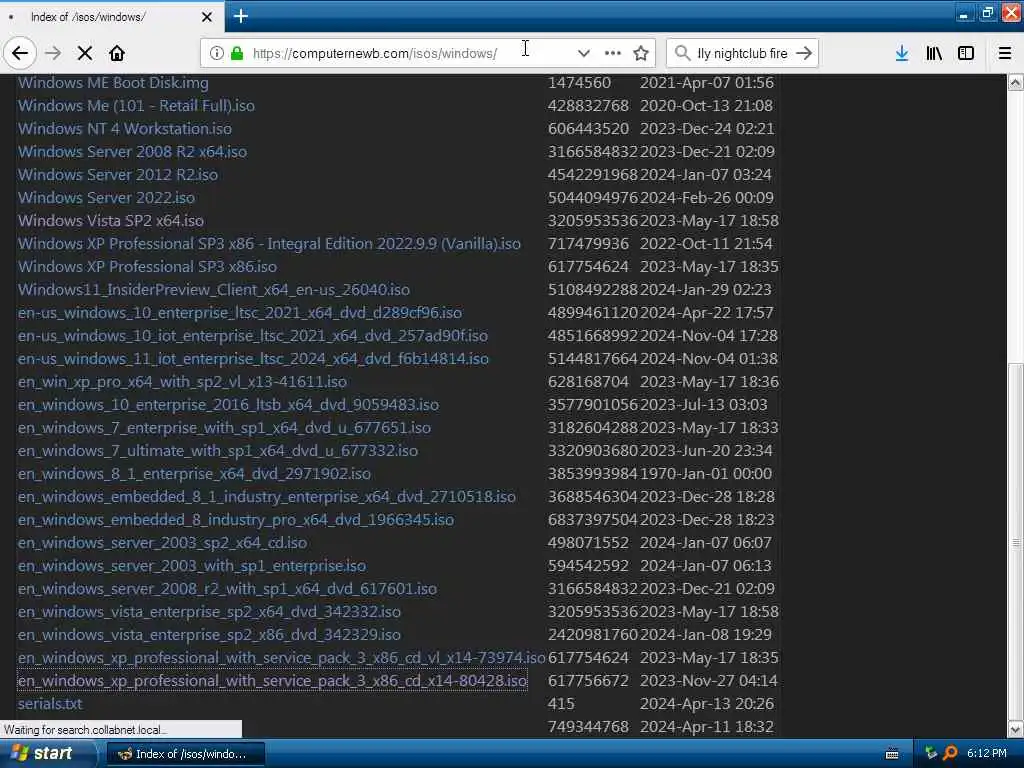This screenshot has width=1024, height=768.
Task: Bookmark this page with the star
Action: tap(641, 53)
